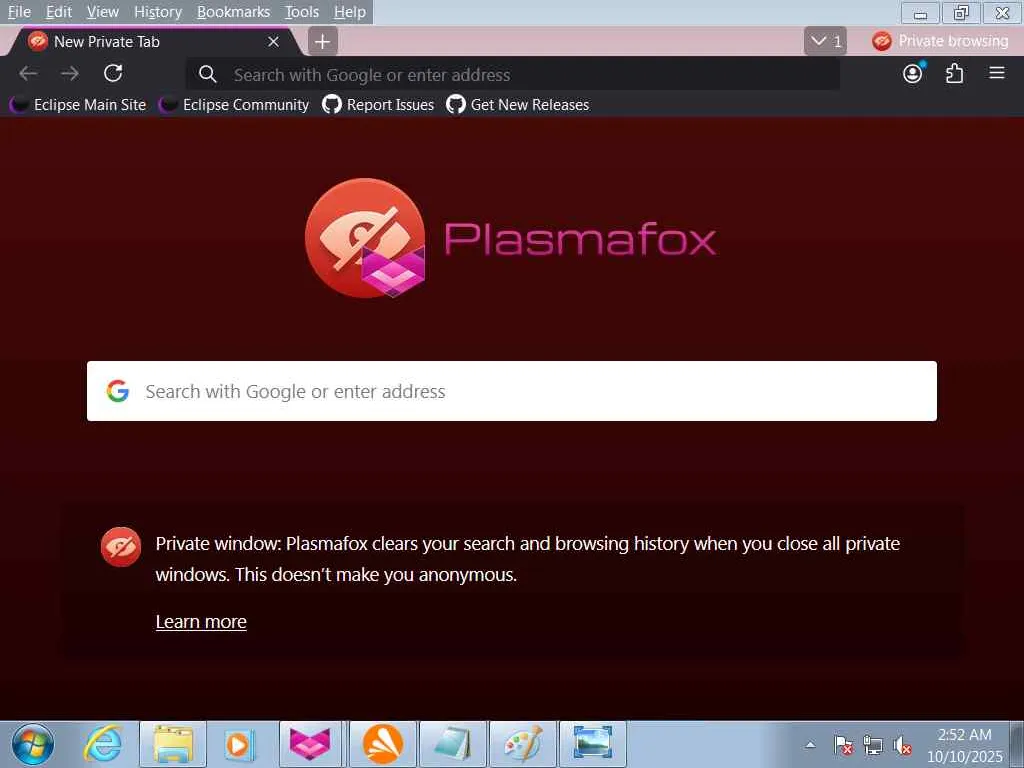Expand the list all tabs dropdown
Image resolution: width=1024 pixels, height=768 pixels.
click(825, 41)
